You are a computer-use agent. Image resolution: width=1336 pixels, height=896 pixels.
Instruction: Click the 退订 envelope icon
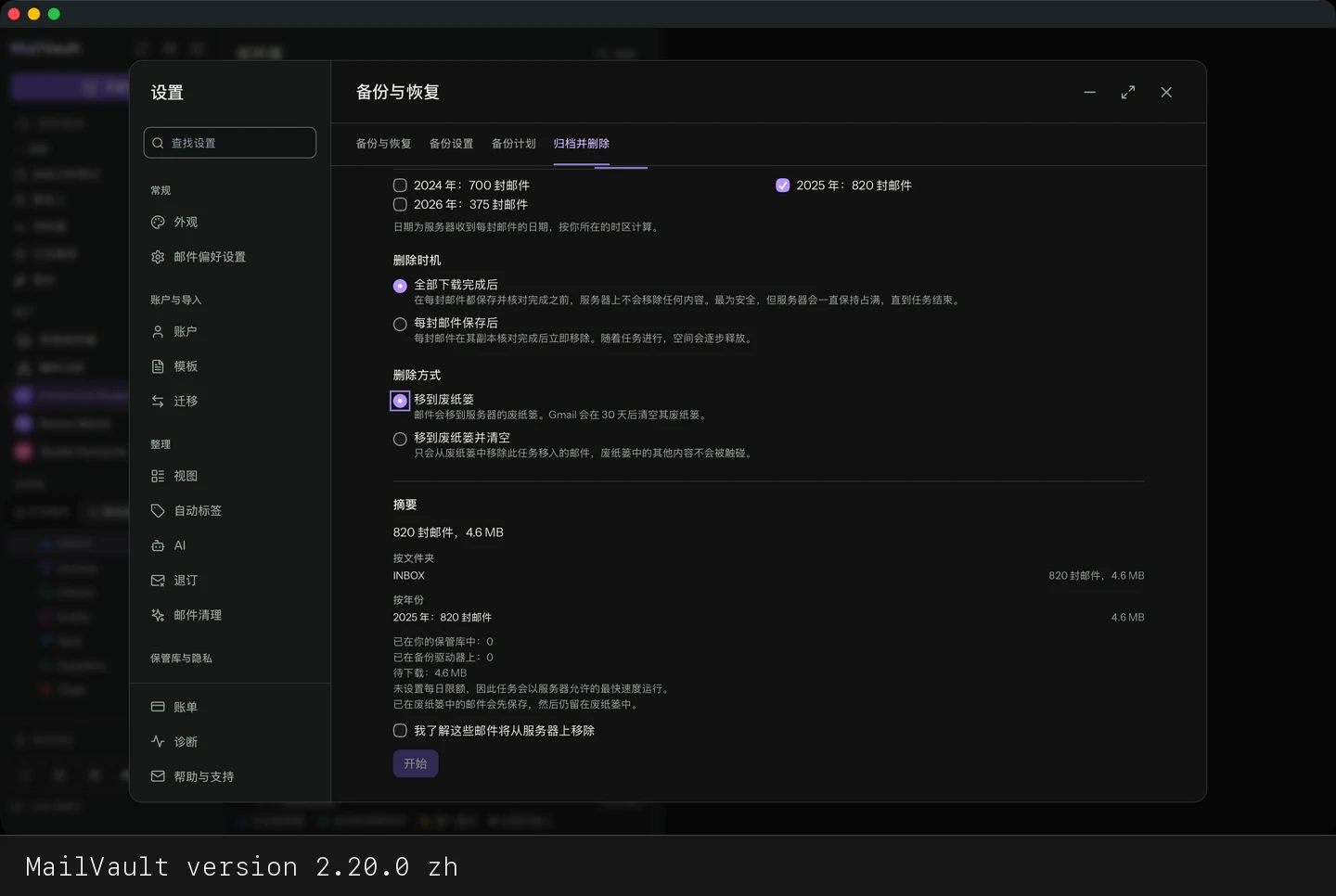pyautogui.click(x=158, y=581)
